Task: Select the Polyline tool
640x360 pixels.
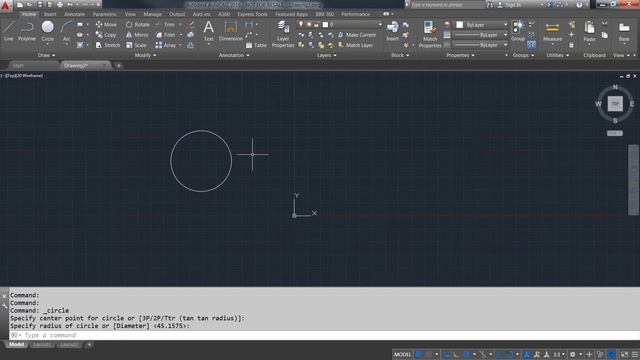Action: pos(27,31)
